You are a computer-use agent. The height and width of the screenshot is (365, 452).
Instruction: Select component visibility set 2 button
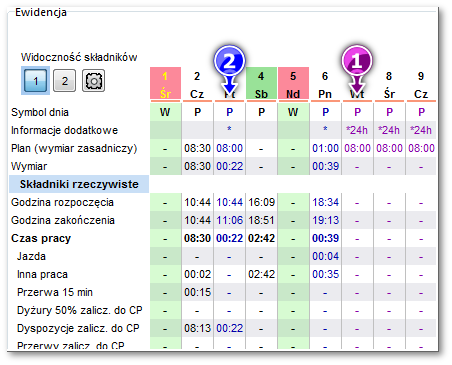(x=65, y=80)
